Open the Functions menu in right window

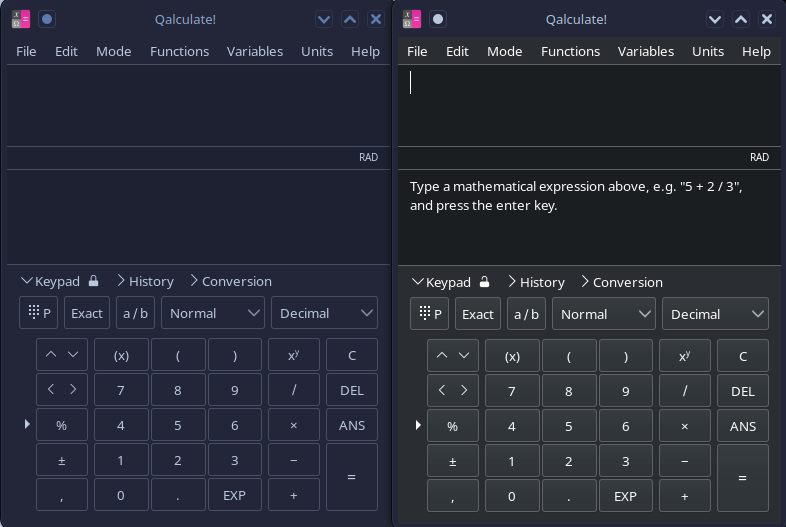[x=570, y=51]
